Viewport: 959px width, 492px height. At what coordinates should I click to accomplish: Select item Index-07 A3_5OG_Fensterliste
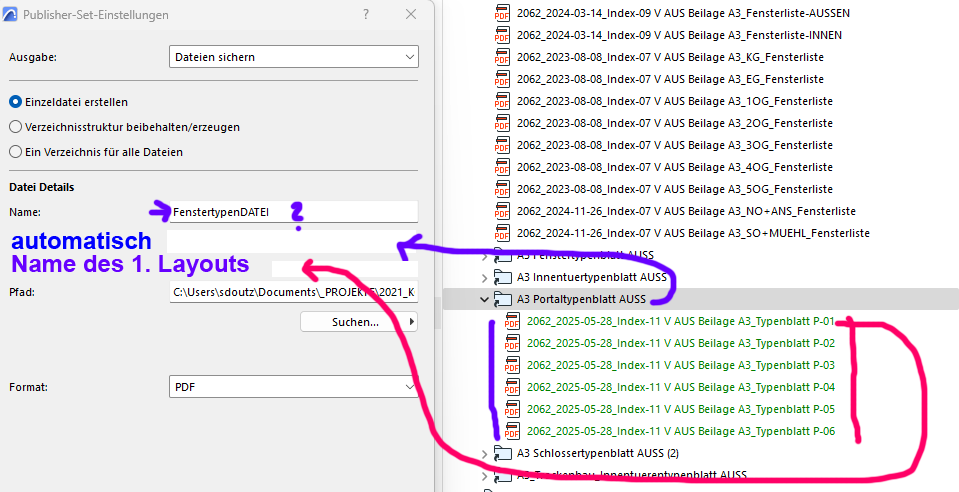(x=675, y=189)
